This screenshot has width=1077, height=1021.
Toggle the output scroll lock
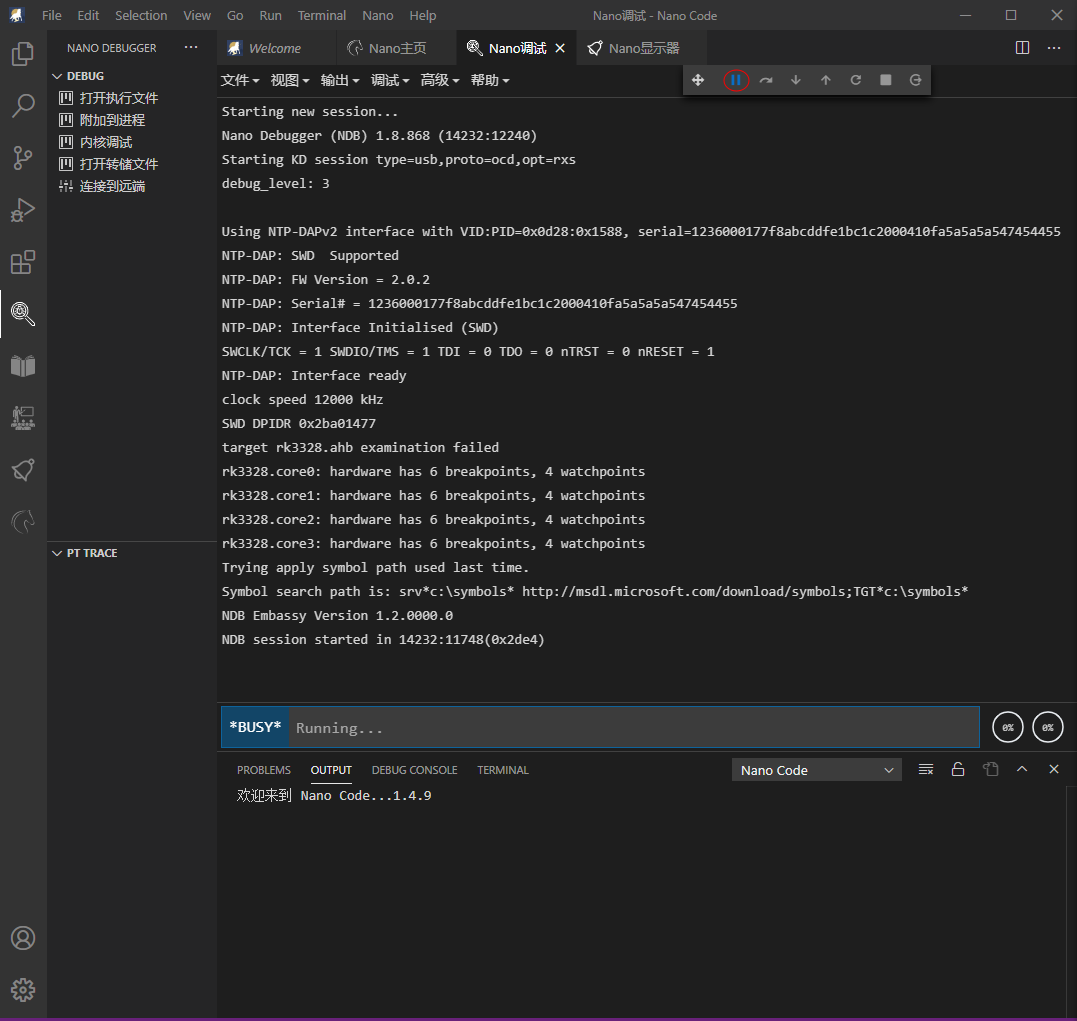click(958, 769)
